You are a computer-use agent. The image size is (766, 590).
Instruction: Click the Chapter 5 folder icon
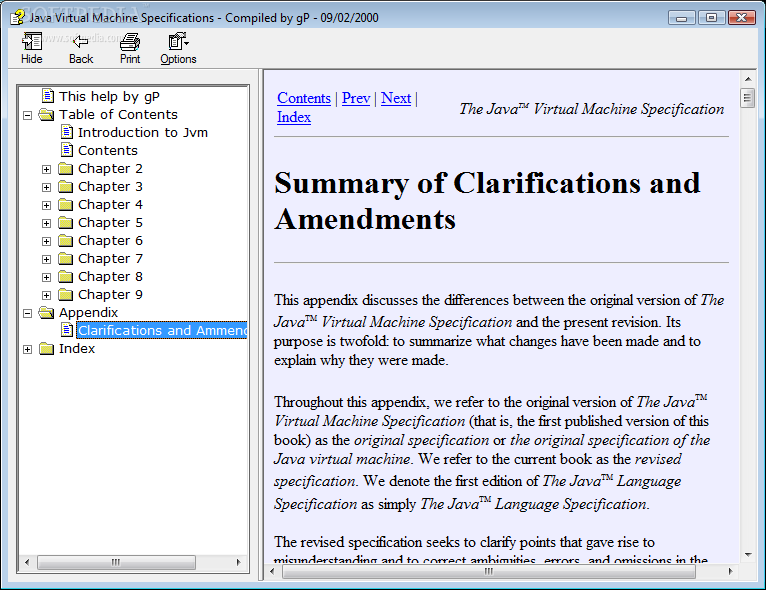tap(65, 223)
